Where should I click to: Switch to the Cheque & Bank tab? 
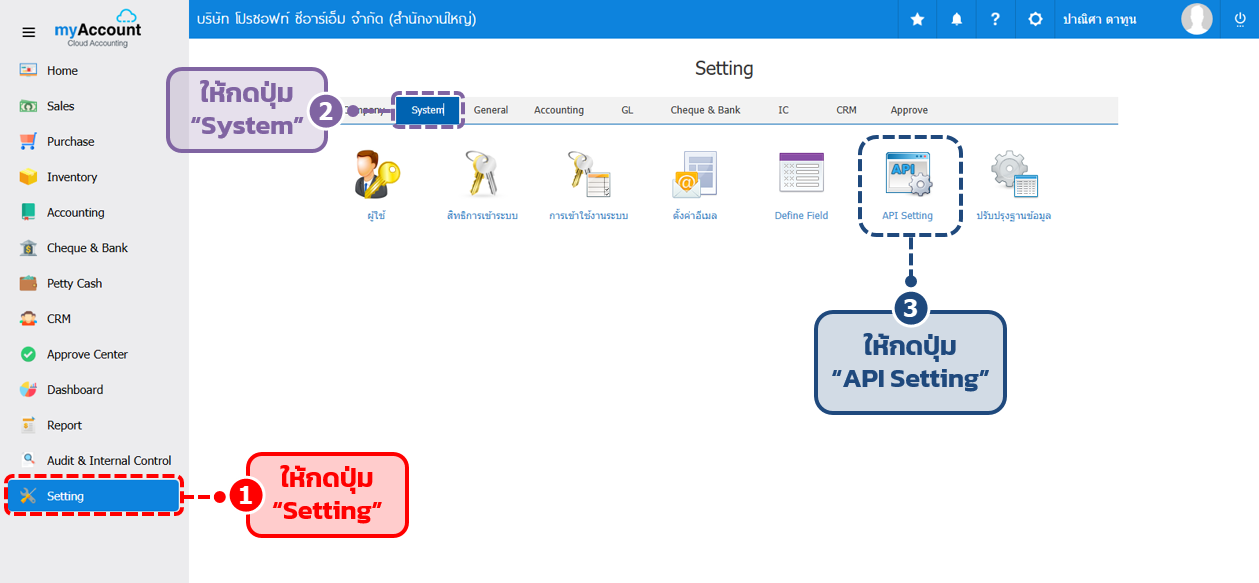tap(705, 110)
